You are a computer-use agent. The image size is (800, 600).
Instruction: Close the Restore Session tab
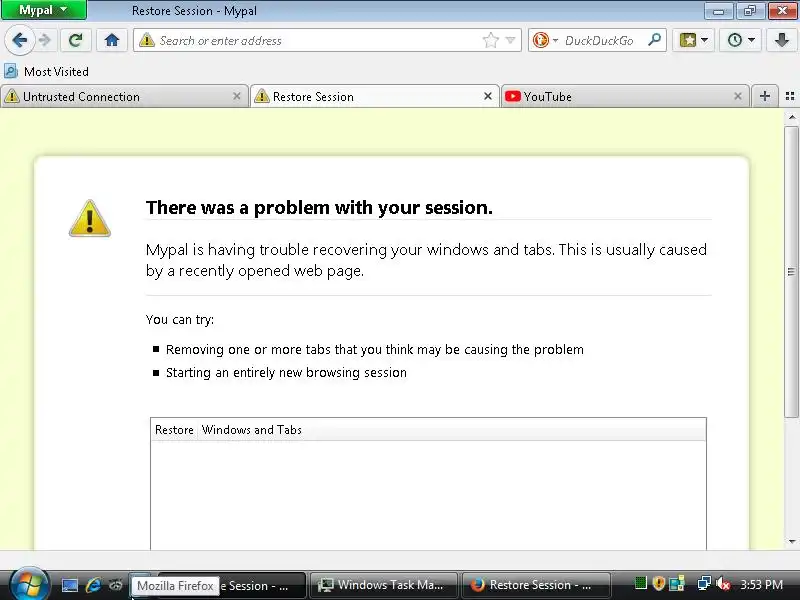tap(488, 96)
